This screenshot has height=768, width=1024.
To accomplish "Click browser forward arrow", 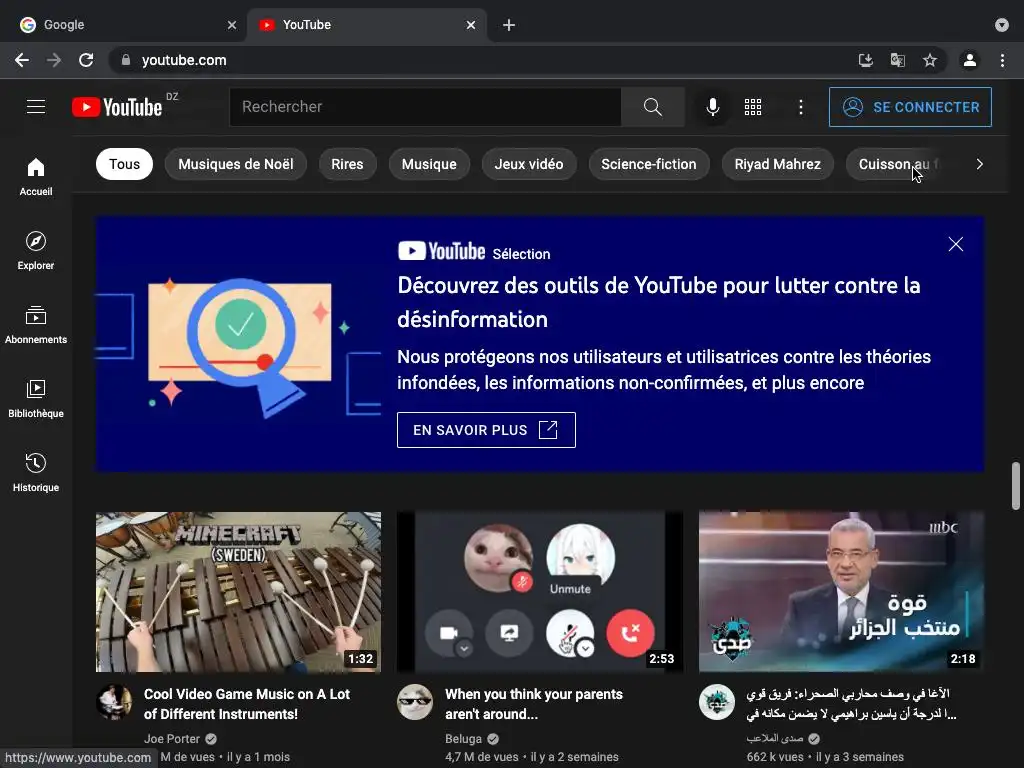I will [x=54, y=60].
